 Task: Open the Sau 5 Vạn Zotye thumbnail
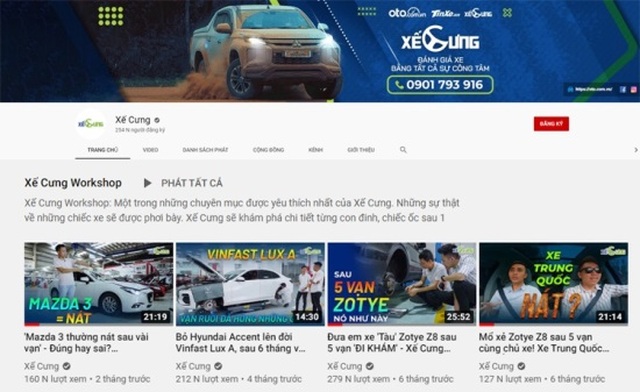click(x=402, y=284)
